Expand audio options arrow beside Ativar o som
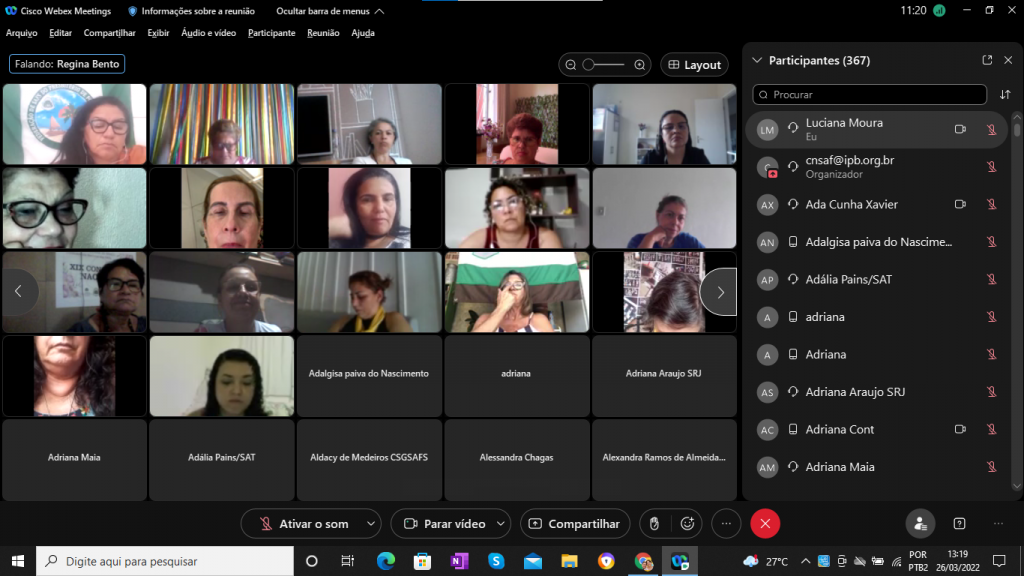The height and width of the screenshot is (576, 1024). 371,523
